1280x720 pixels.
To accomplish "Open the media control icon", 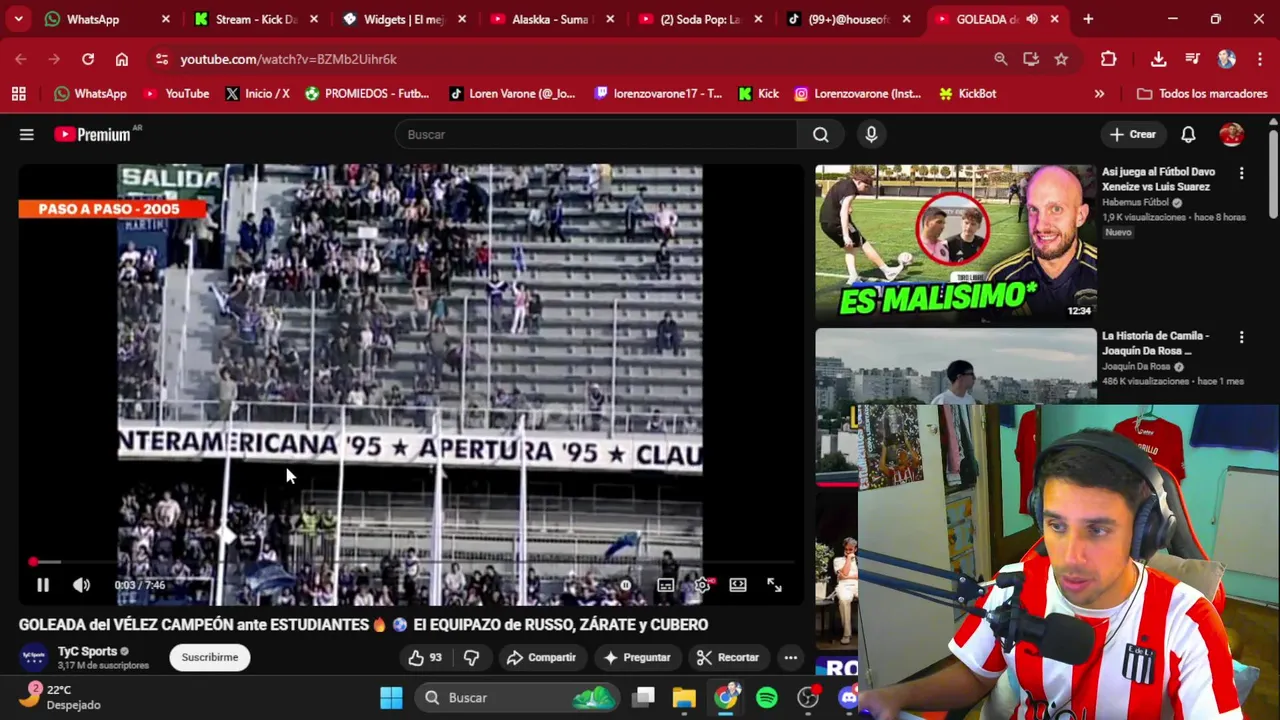I will (x=1192, y=59).
